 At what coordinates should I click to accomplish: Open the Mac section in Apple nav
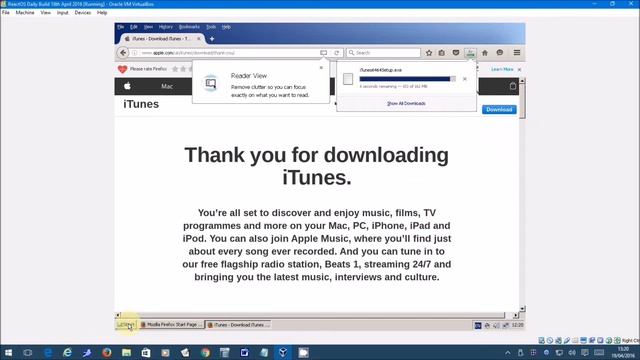[167, 87]
